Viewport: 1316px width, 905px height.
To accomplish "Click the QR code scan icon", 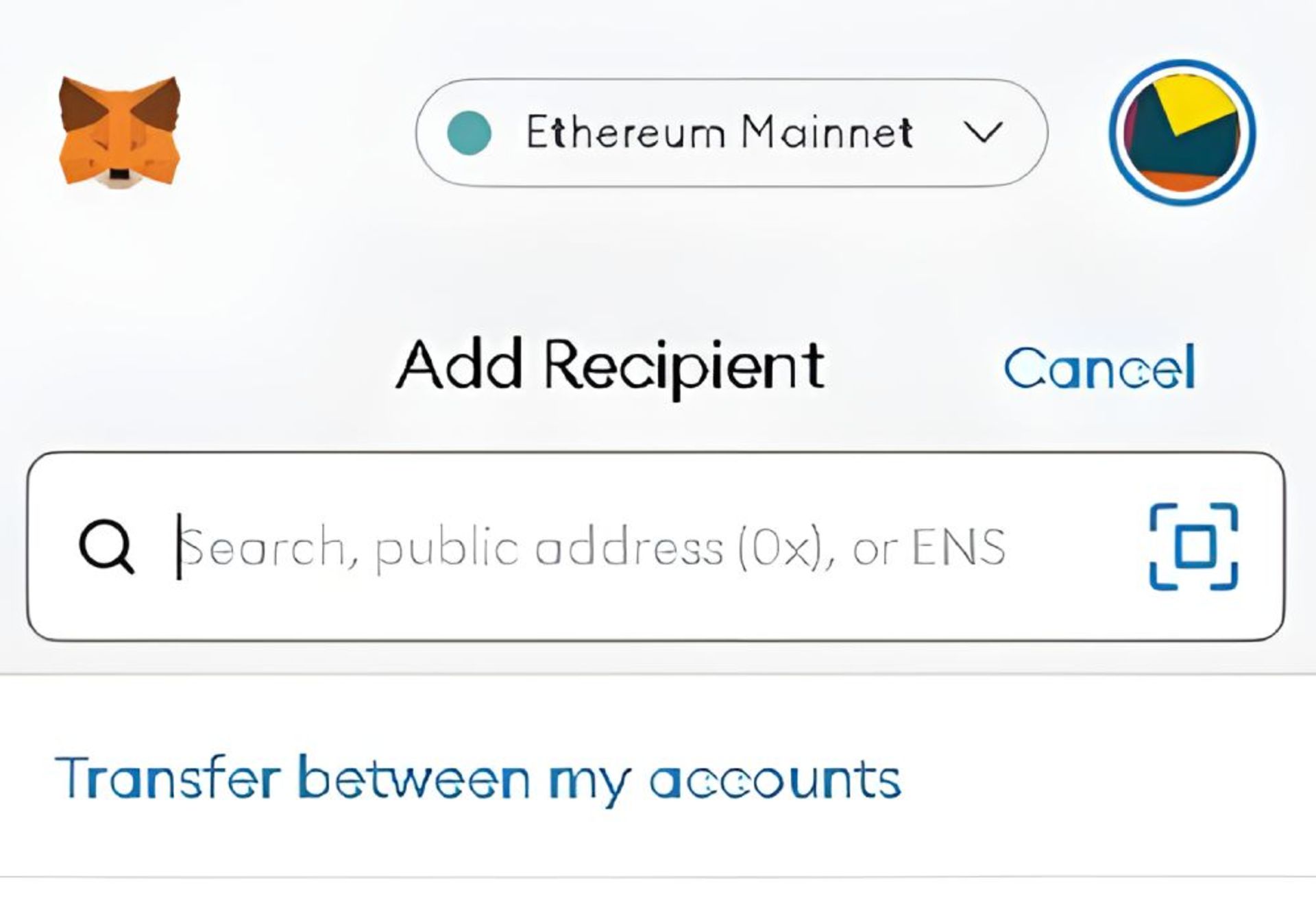I will click(1193, 546).
